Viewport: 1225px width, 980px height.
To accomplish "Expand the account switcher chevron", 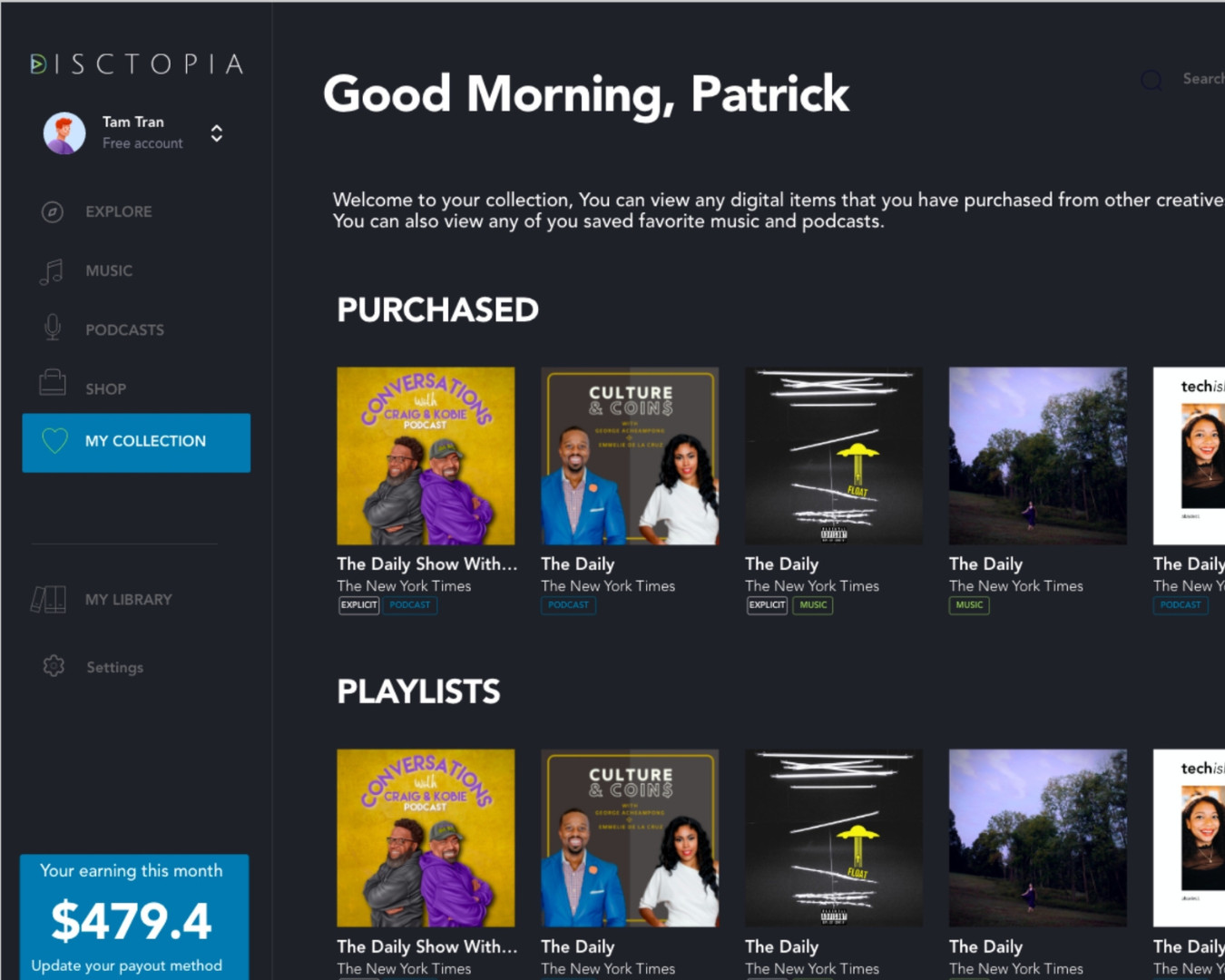I will coord(217,133).
